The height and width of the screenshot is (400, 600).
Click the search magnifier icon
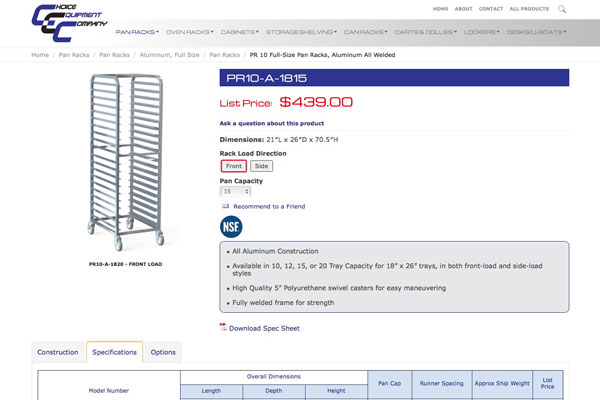[x=562, y=8]
